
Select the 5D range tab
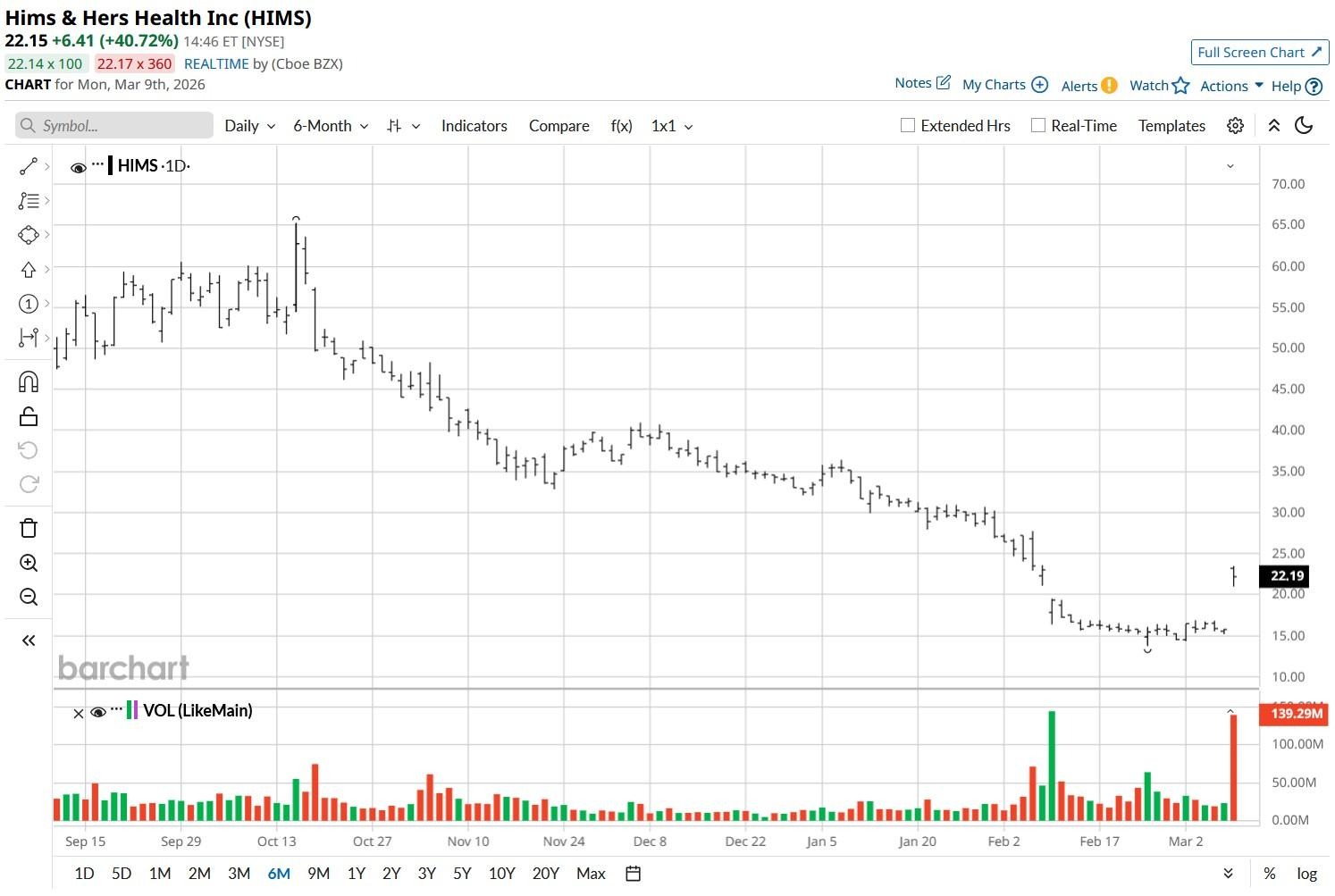(x=122, y=874)
